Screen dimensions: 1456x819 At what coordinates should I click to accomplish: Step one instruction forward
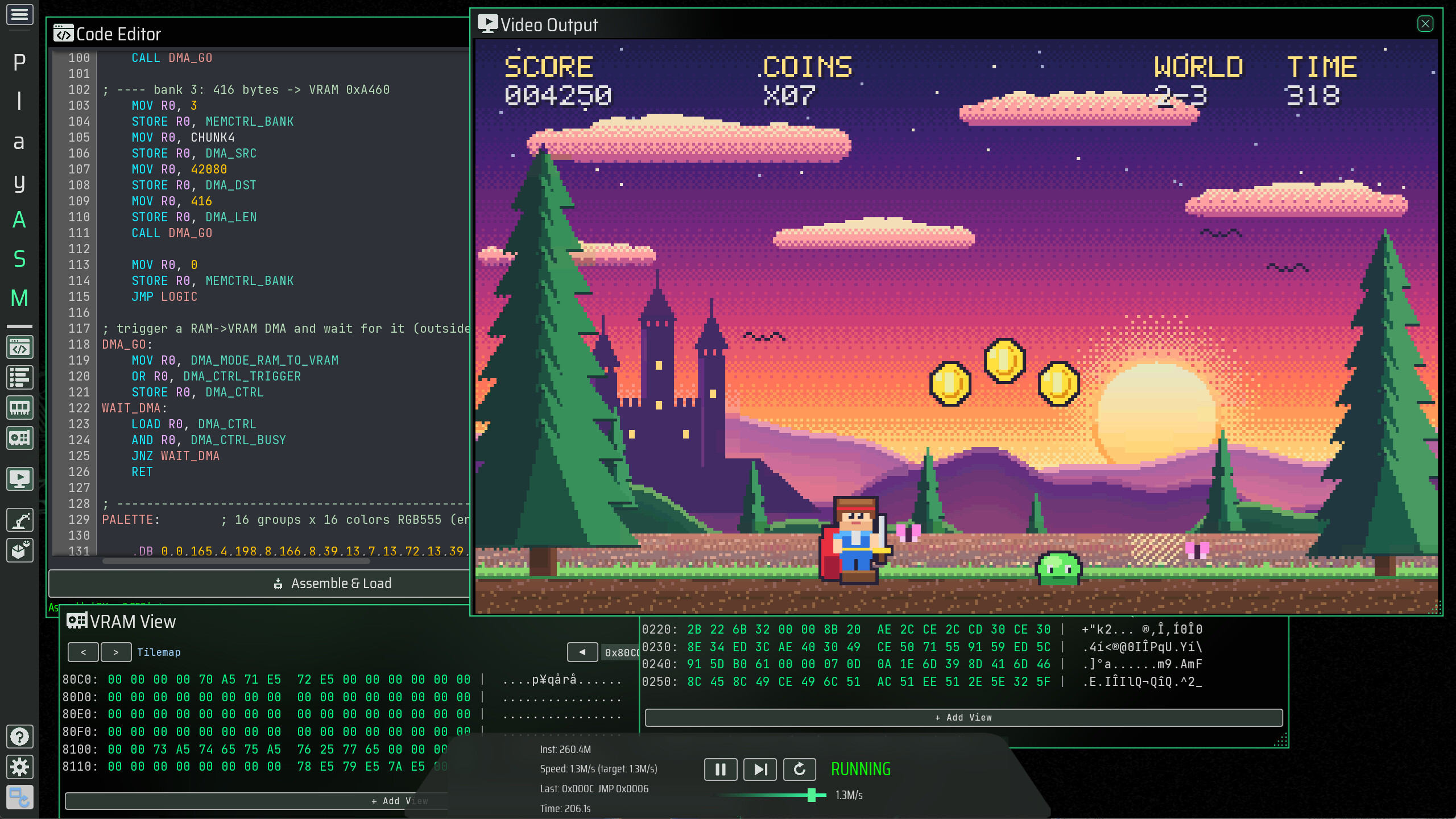tap(760, 770)
